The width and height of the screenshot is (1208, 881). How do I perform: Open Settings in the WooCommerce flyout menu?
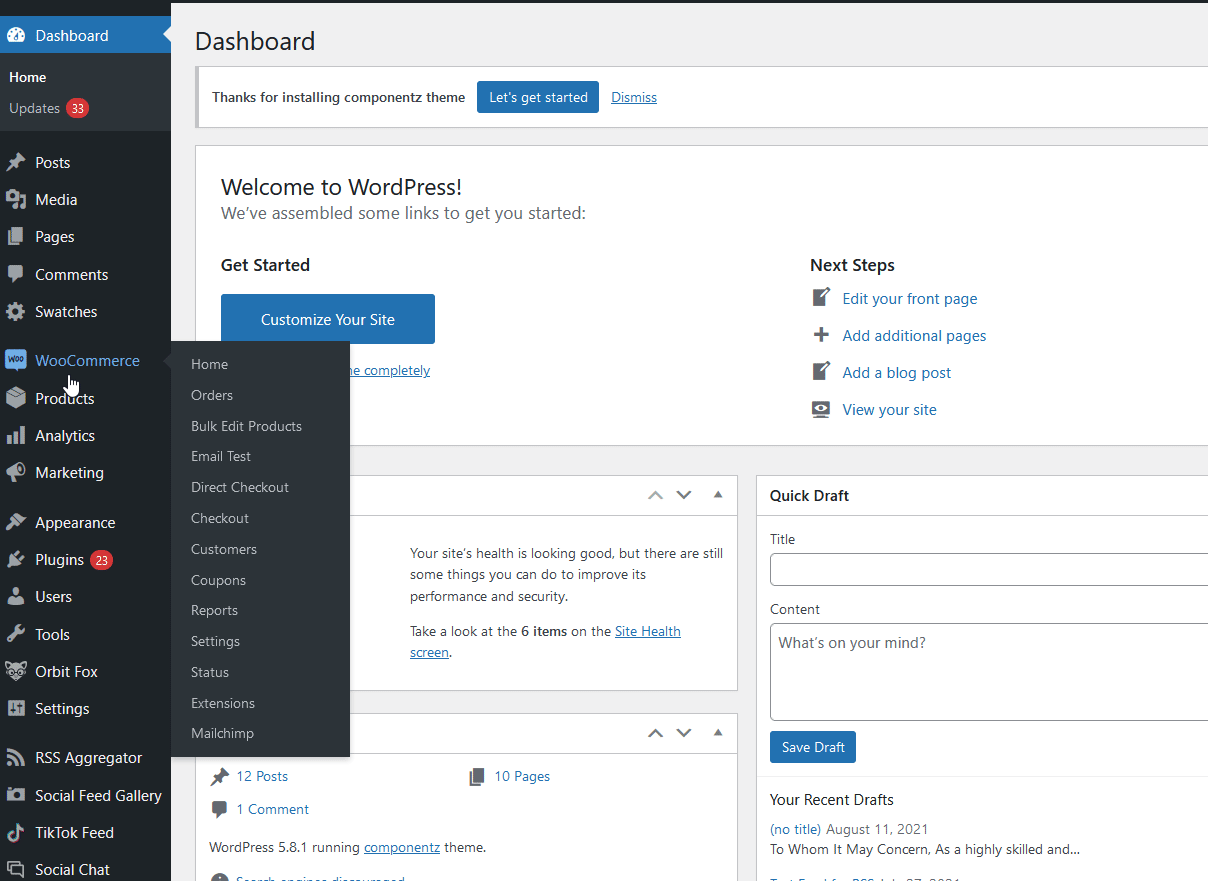215,641
